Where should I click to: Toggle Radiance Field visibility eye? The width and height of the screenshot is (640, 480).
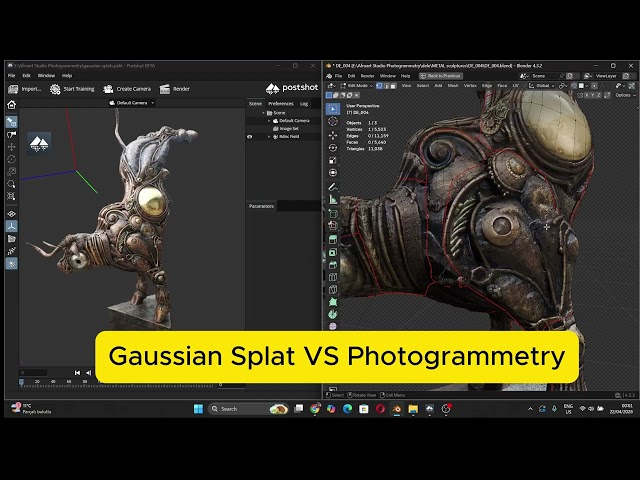(x=250, y=137)
